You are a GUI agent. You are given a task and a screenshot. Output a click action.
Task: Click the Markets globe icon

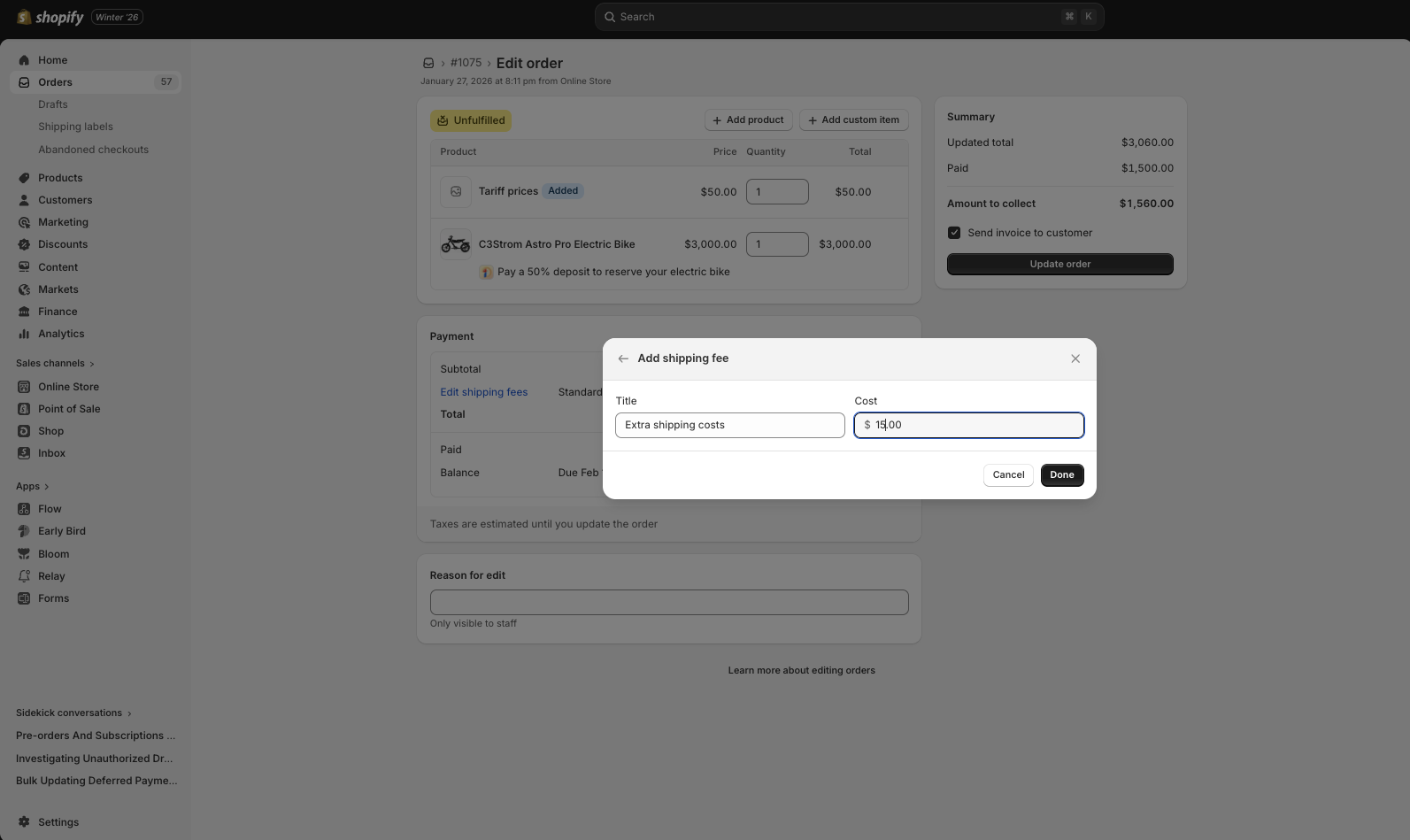(x=24, y=289)
